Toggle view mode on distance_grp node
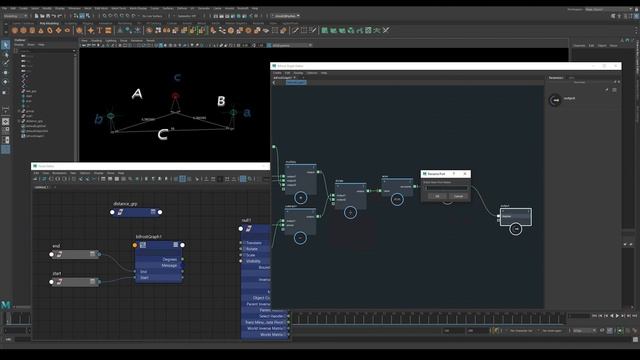 click(153, 212)
